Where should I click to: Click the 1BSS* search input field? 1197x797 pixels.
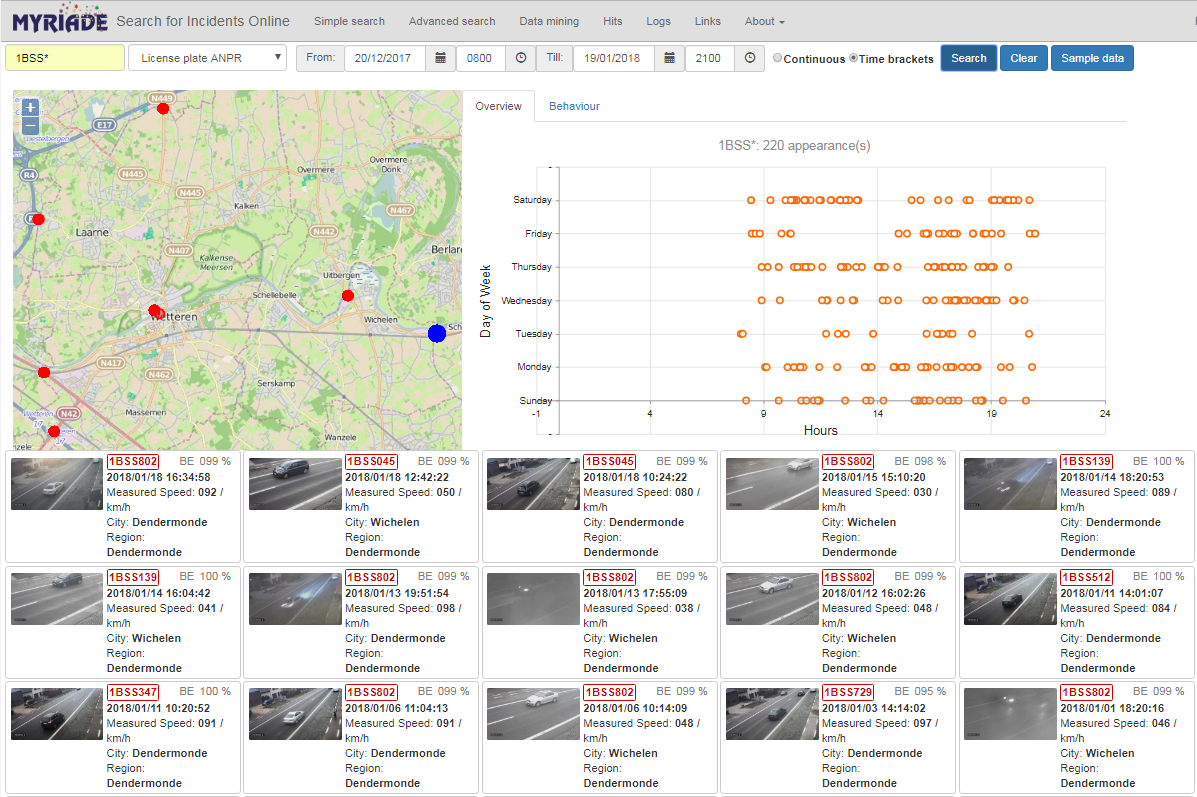click(65, 58)
